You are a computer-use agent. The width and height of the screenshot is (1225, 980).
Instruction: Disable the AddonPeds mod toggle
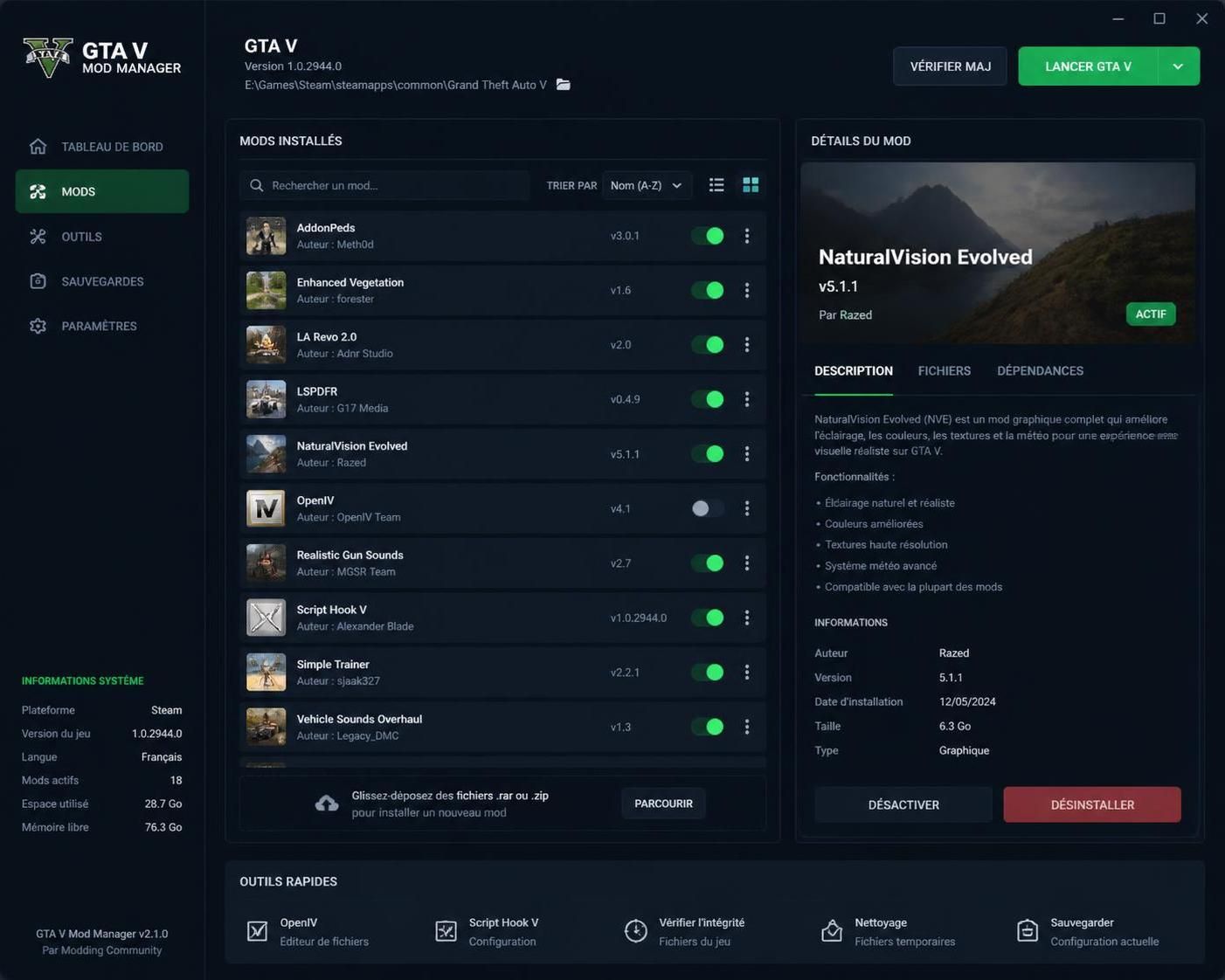point(708,236)
